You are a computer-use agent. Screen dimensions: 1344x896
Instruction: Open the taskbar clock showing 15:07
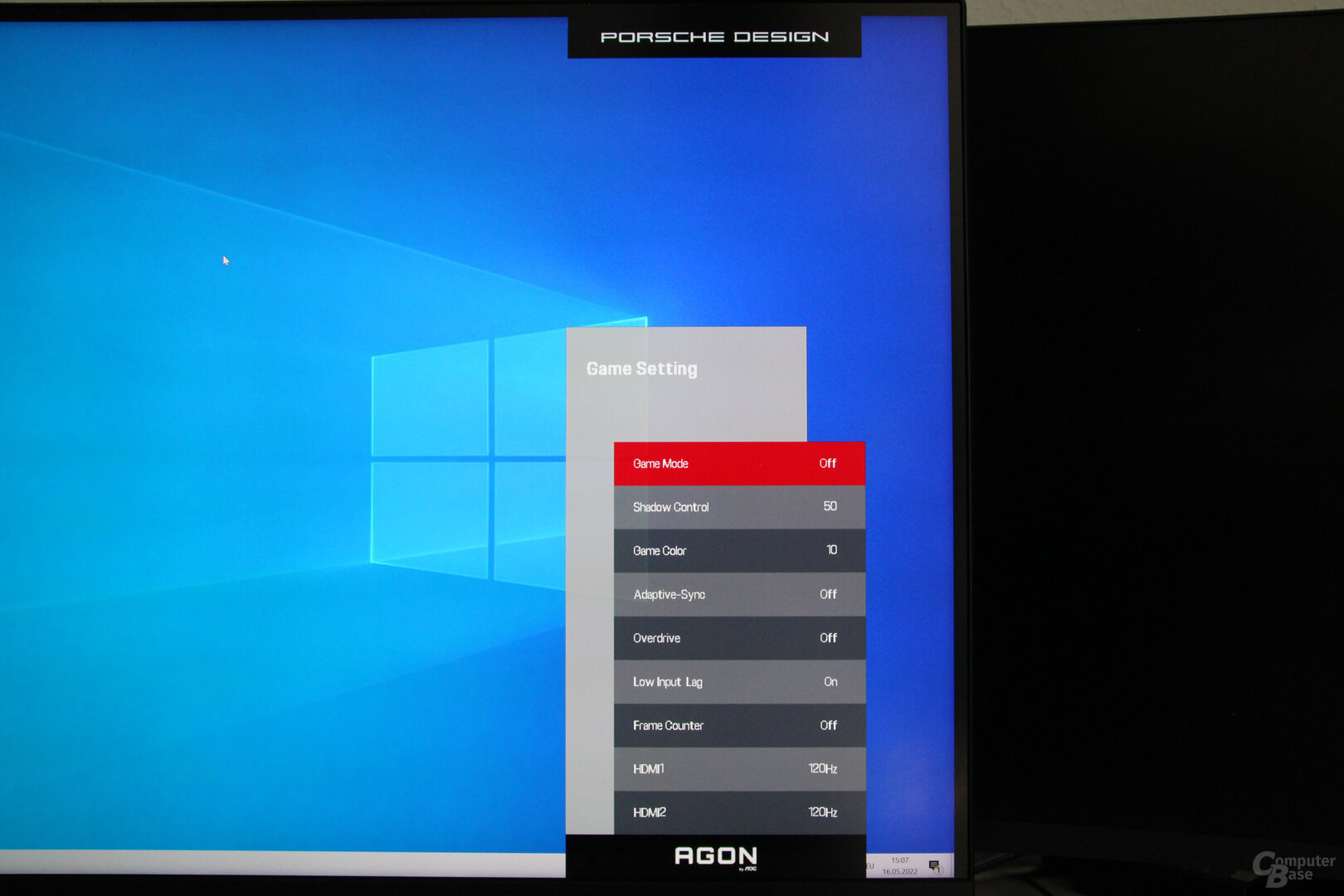point(900,865)
